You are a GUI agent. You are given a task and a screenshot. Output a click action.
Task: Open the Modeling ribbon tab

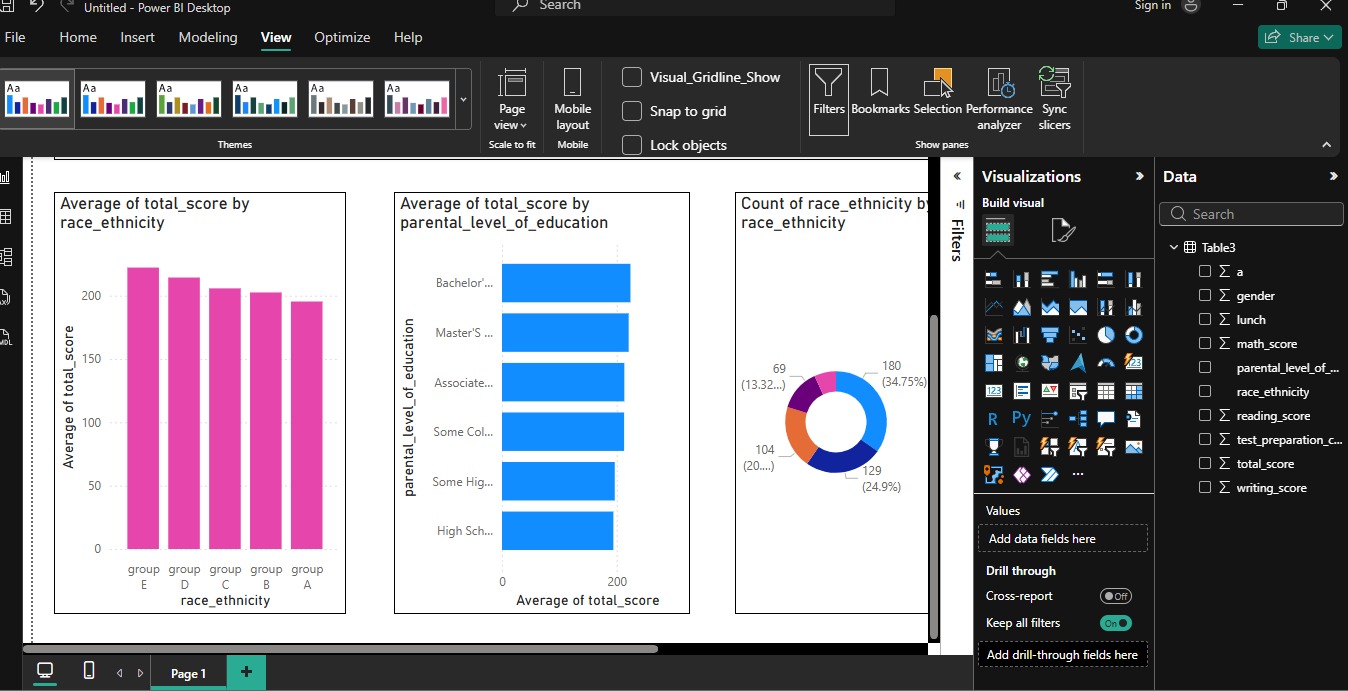point(208,37)
